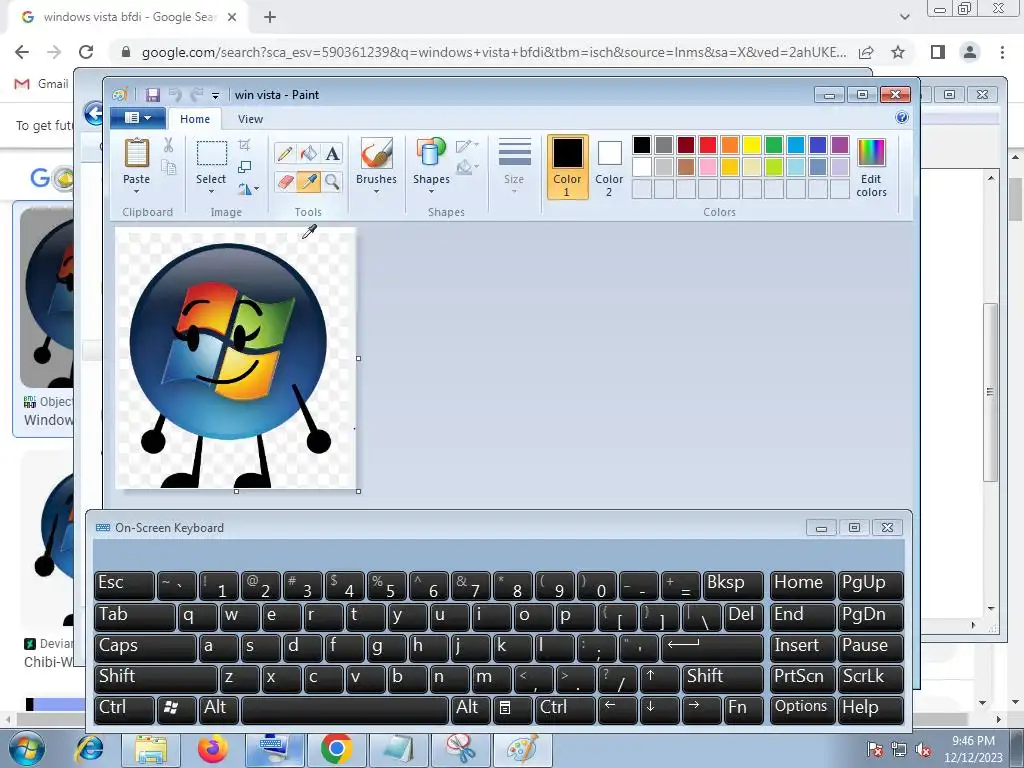
Task: Click the Help key on On-Screen Keyboard
Action: coord(871,709)
